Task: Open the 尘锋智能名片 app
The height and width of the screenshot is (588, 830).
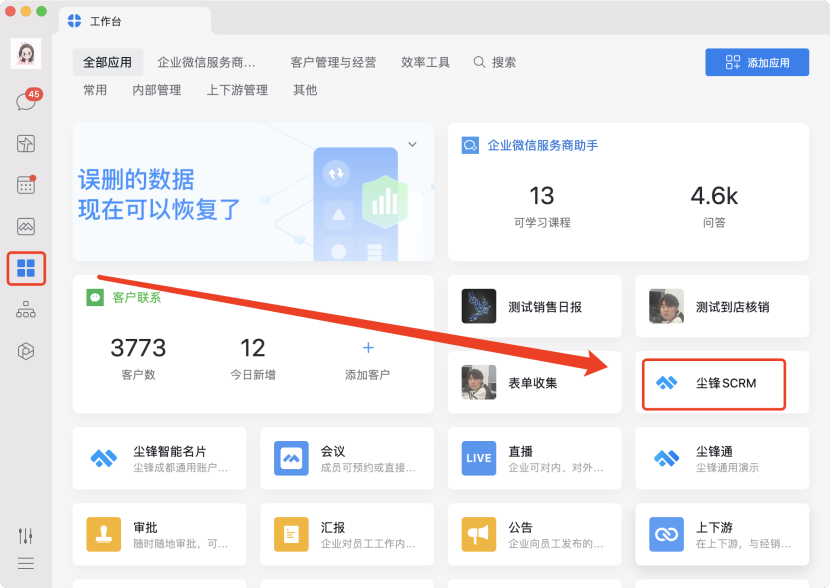Action: click(x=159, y=458)
